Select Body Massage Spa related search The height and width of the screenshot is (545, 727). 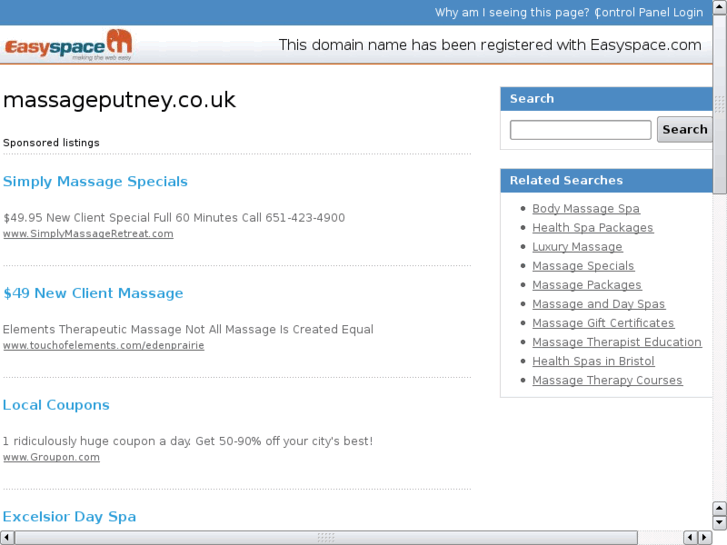pyautogui.click(x=586, y=209)
